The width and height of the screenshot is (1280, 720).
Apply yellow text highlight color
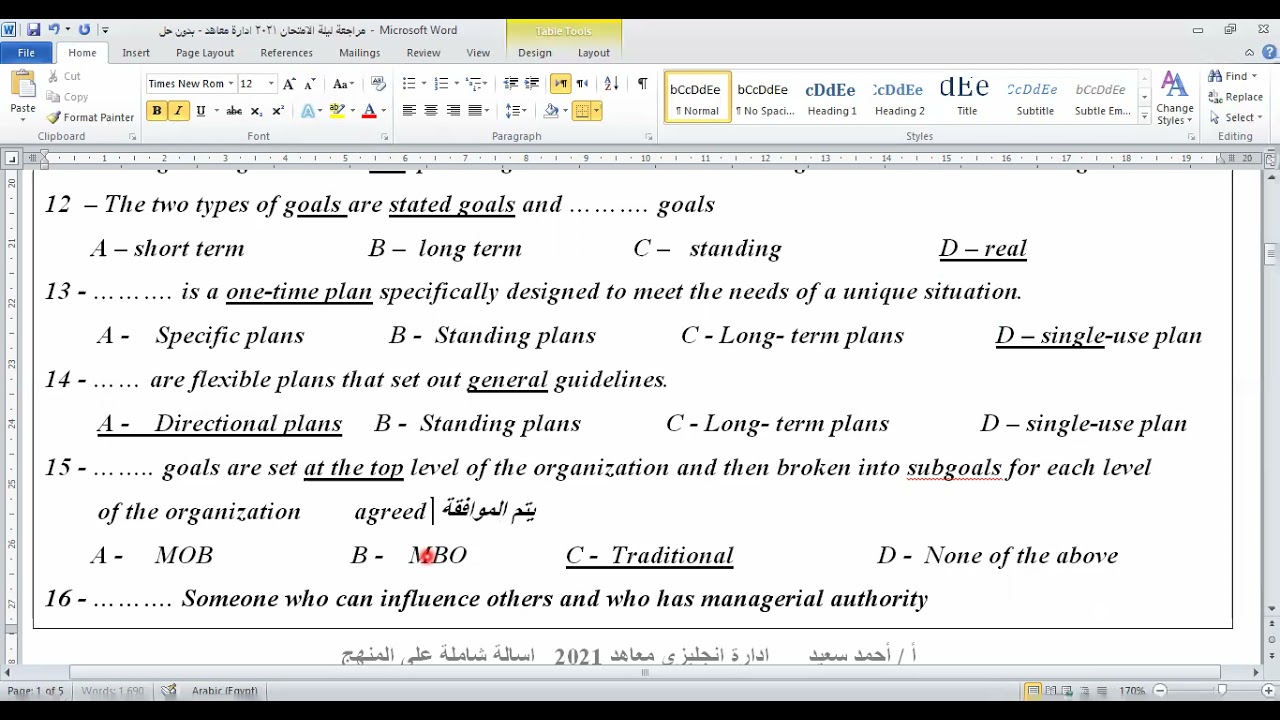tap(338, 111)
